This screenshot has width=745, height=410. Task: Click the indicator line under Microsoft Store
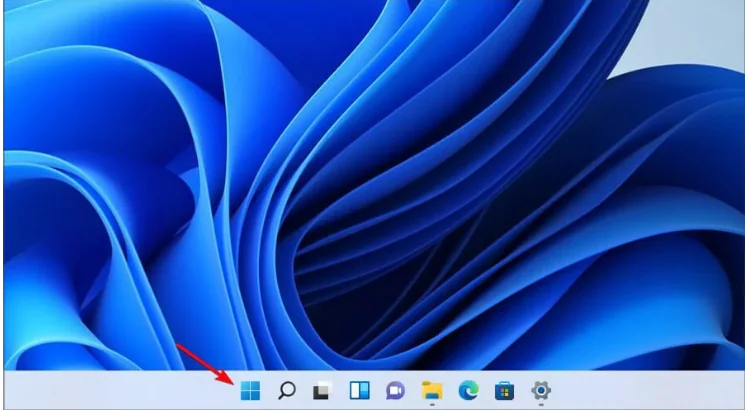point(505,405)
